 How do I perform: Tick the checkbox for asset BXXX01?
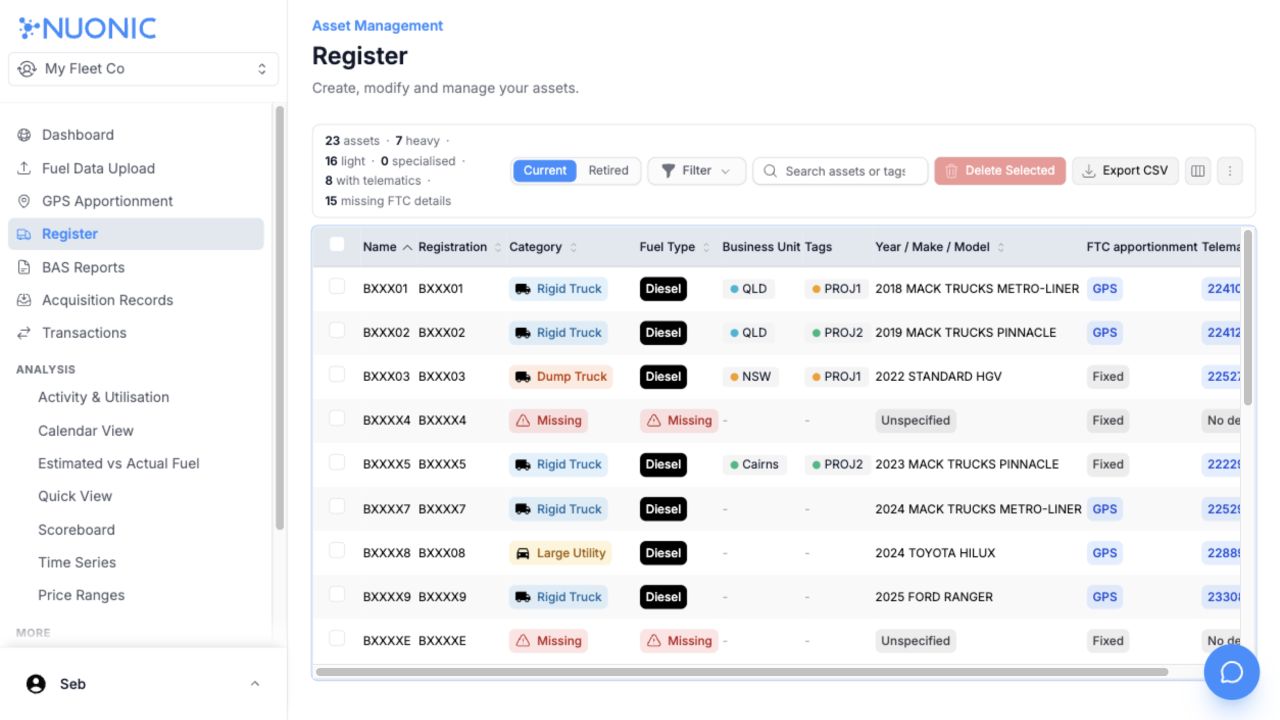coord(337,286)
